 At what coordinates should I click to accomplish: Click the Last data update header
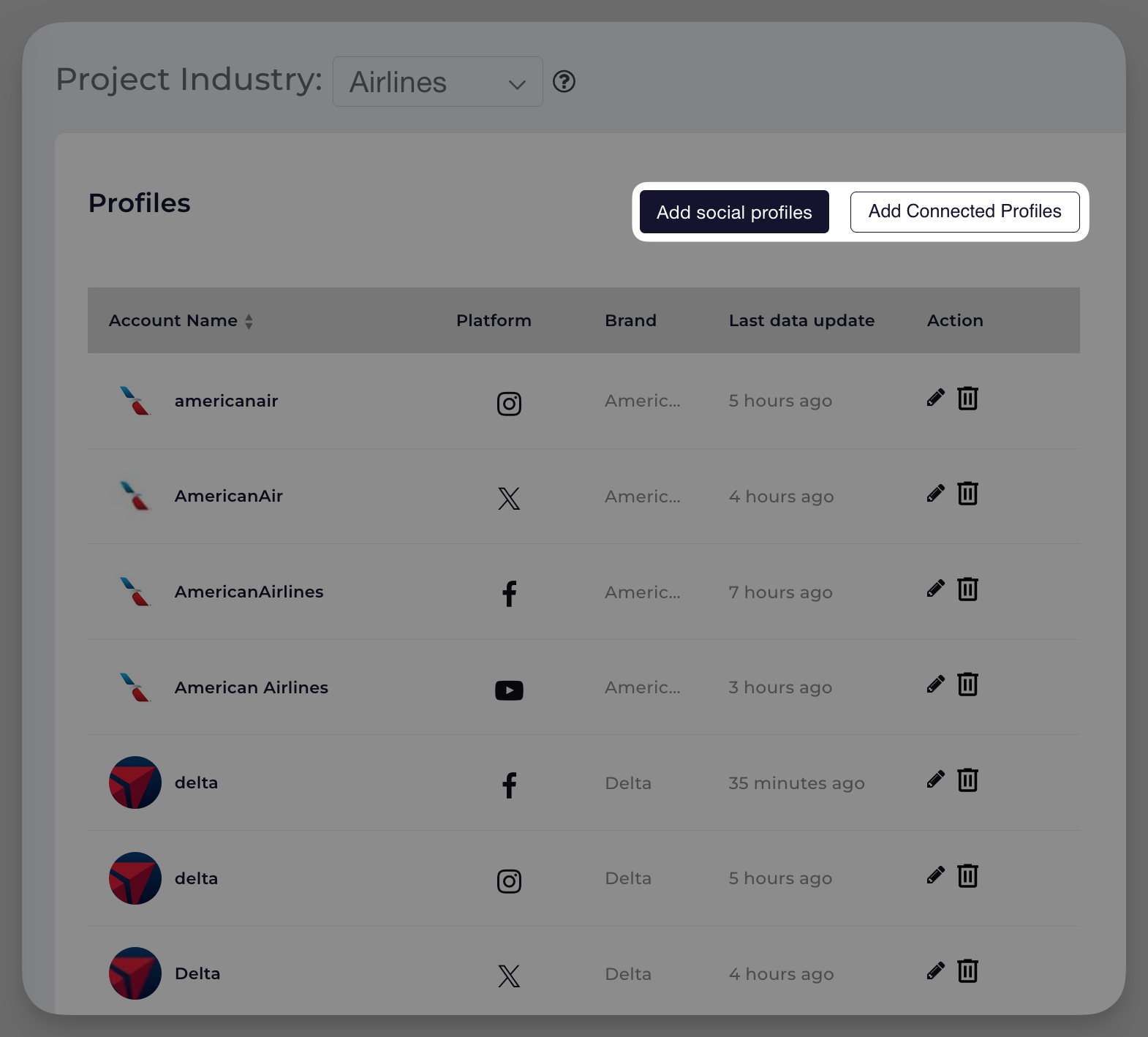tap(801, 320)
